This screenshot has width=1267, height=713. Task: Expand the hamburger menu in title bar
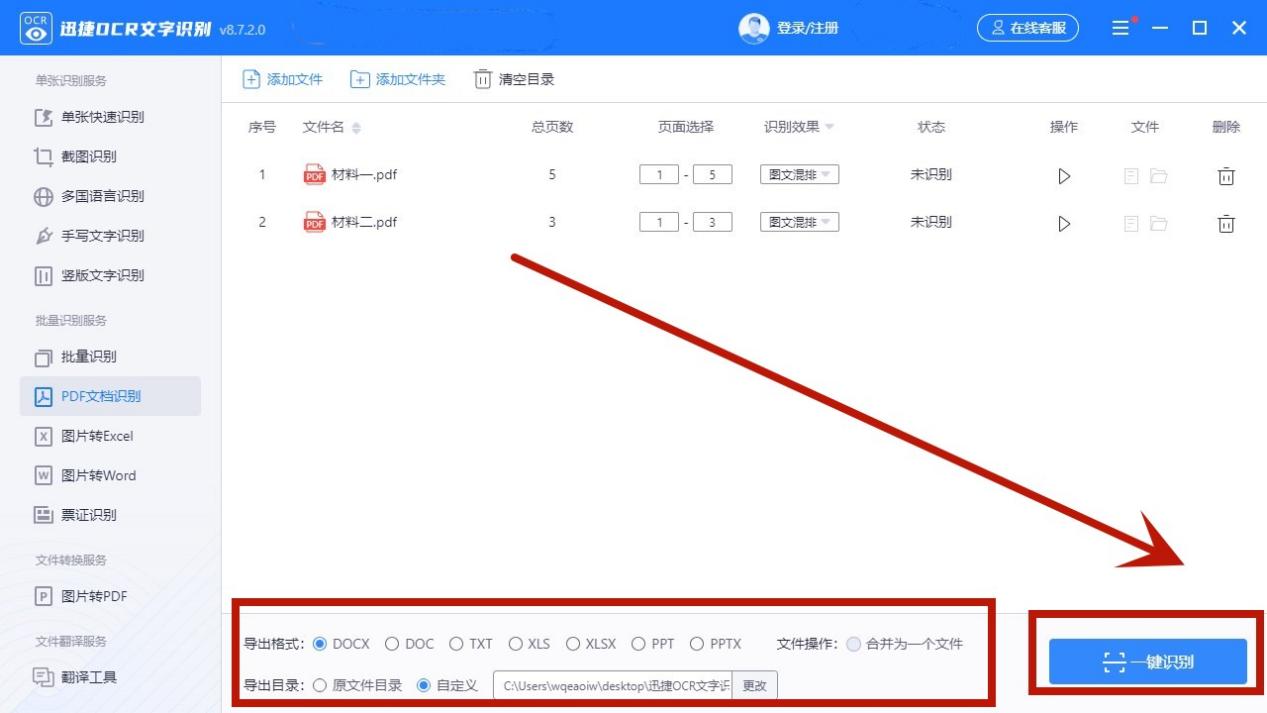pos(1120,28)
